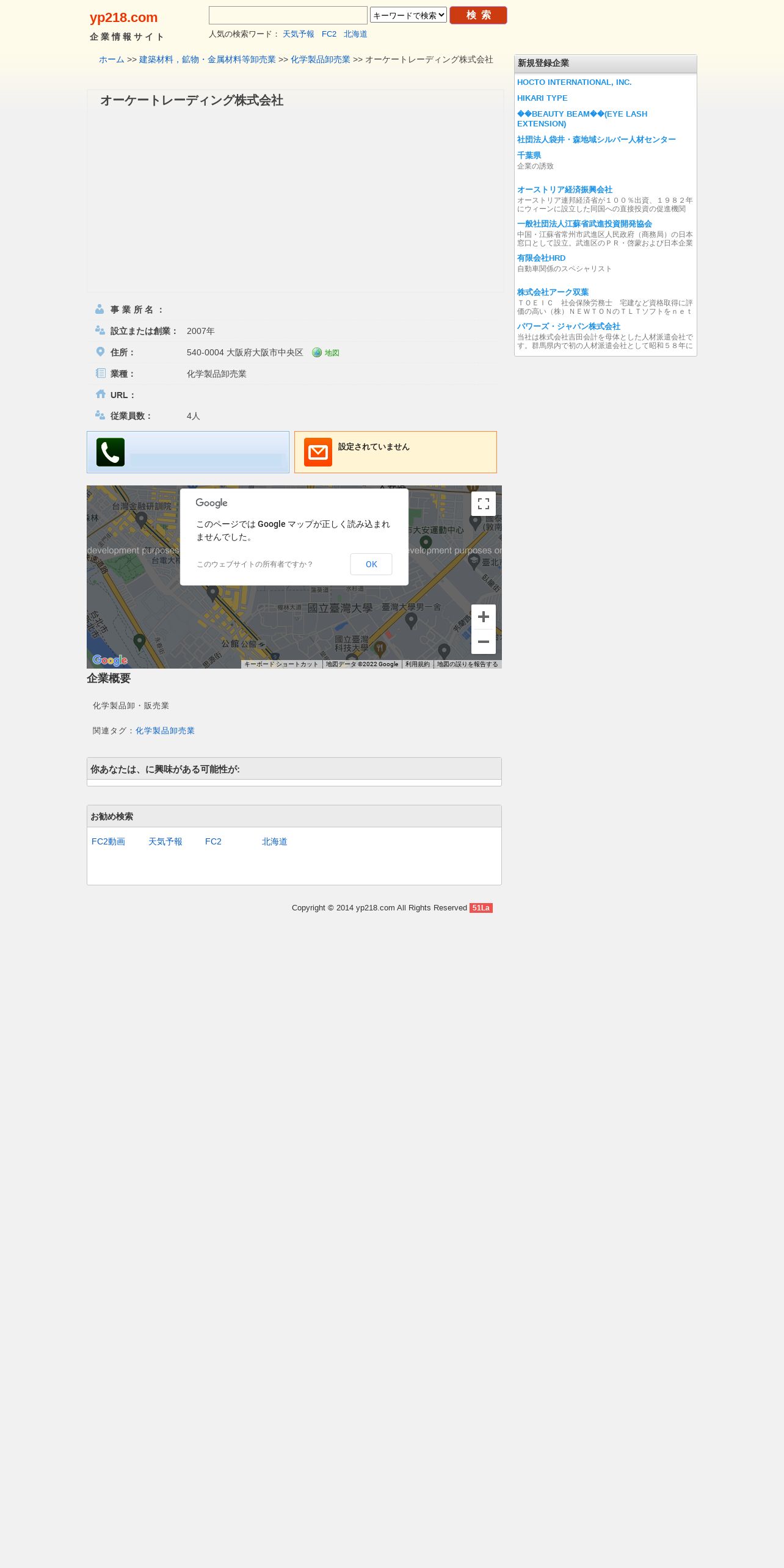Click 天気予報 in popular search words

[x=299, y=34]
